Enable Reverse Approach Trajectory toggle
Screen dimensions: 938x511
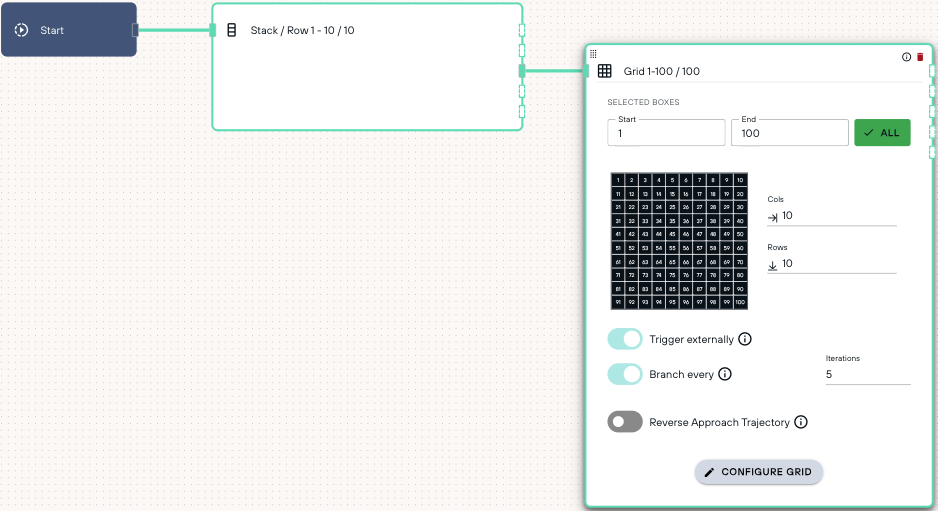(625, 422)
